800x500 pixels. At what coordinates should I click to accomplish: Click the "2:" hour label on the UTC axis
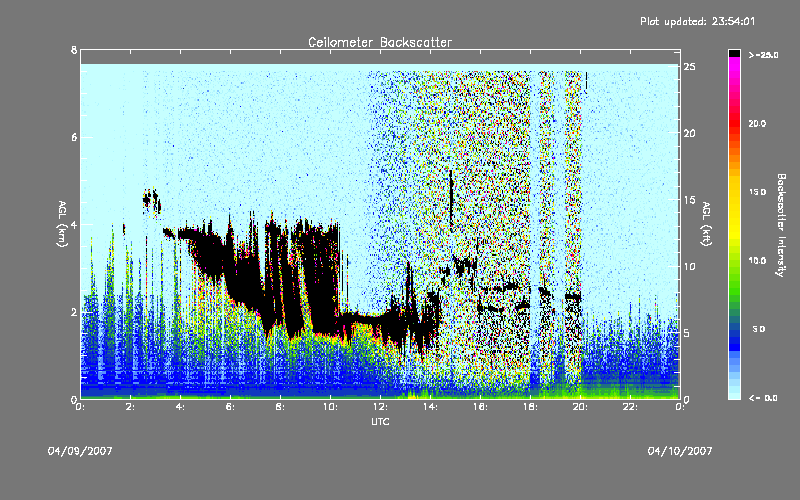pyautogui.click(x=131, y=407)
